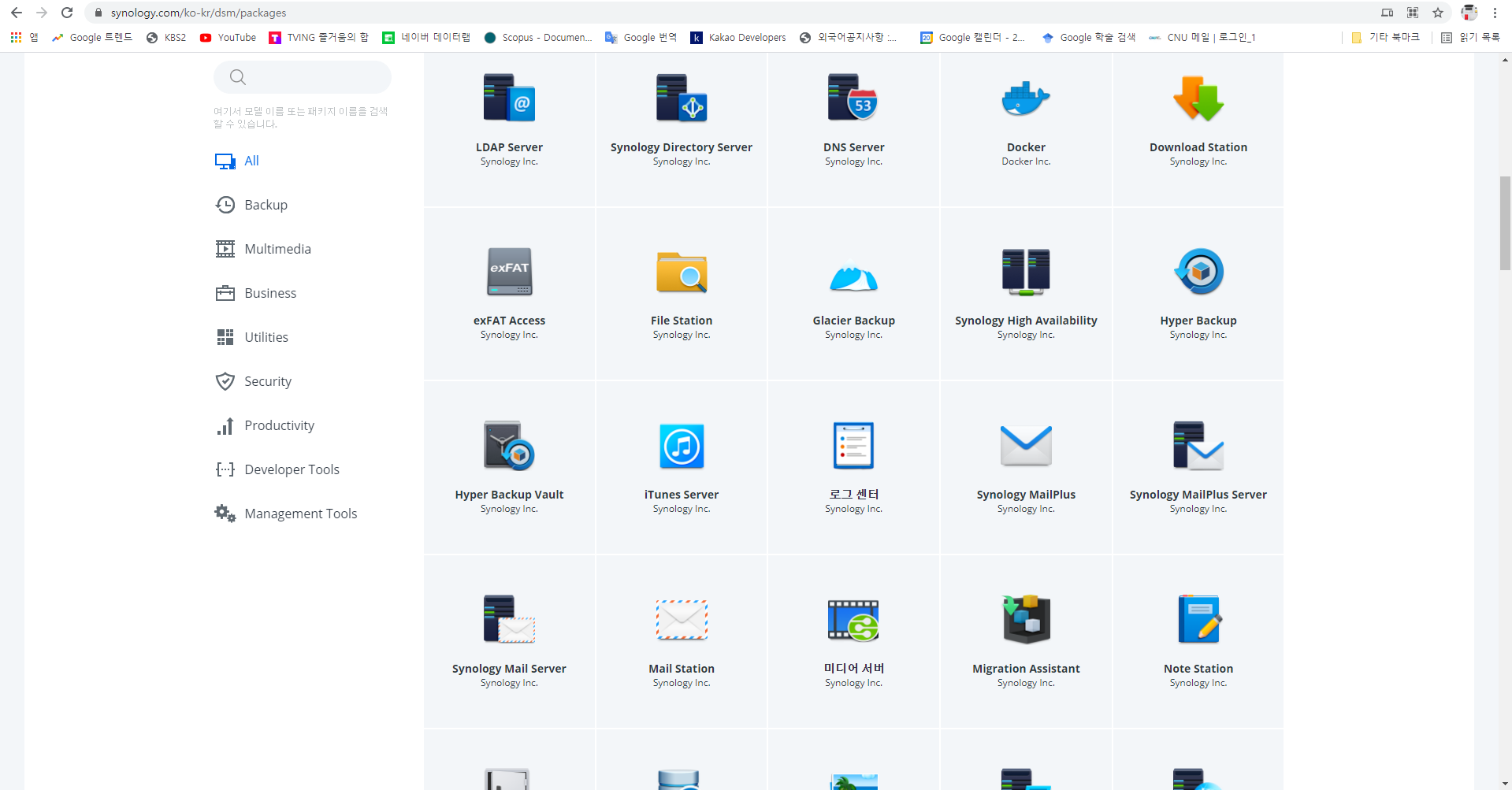Select the Productivity category
This screenshot has height=790, width=1512.
265,425
